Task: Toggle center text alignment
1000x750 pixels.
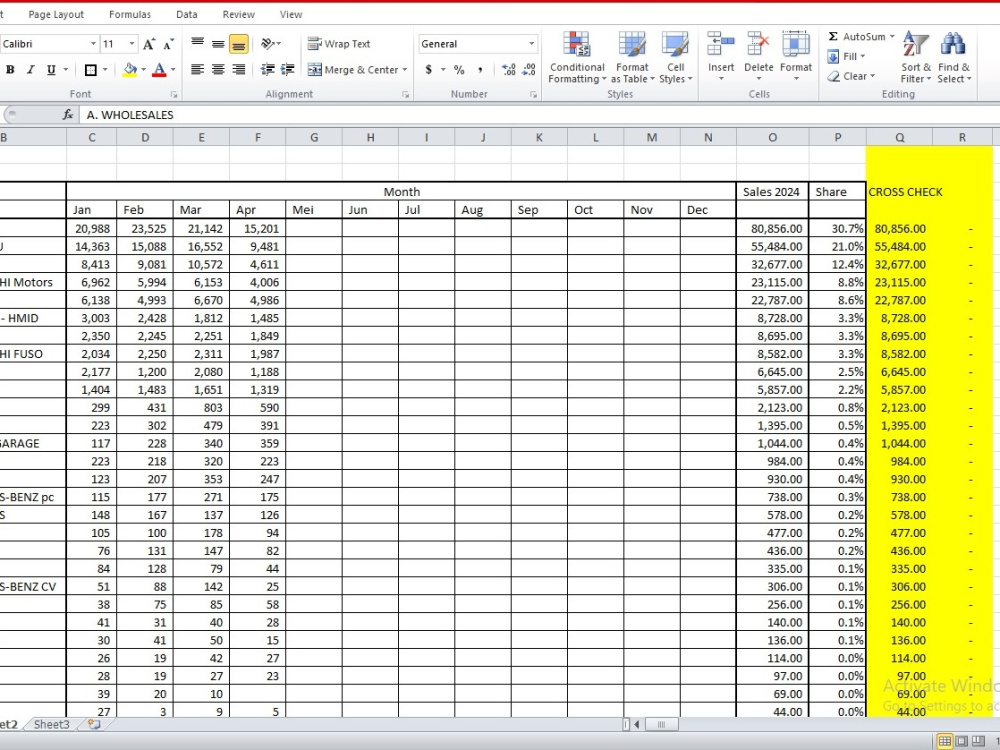Action: point(218,70)
